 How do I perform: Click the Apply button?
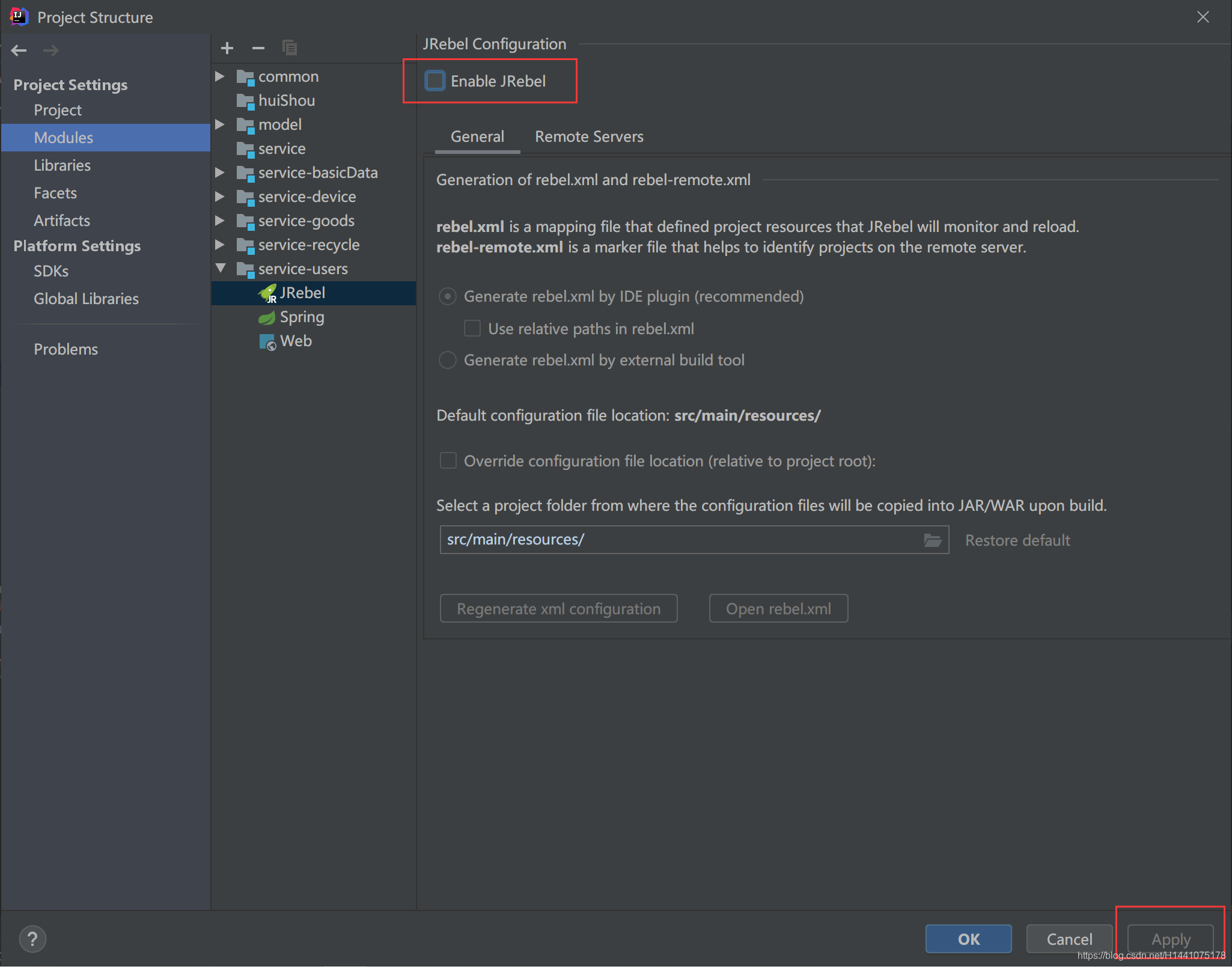point(1170,939)
